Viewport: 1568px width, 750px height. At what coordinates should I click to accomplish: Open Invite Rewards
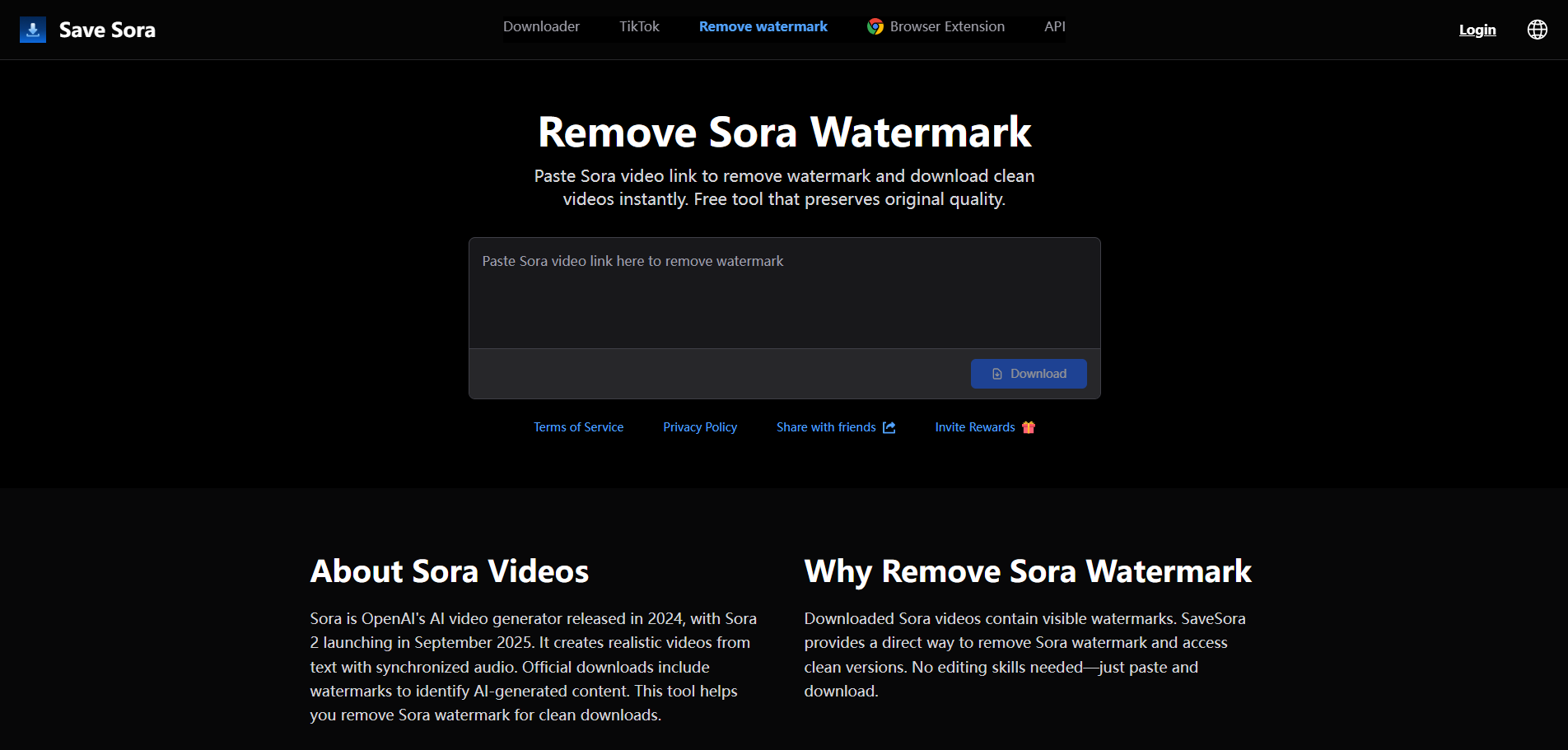click(x=974, y=427)
